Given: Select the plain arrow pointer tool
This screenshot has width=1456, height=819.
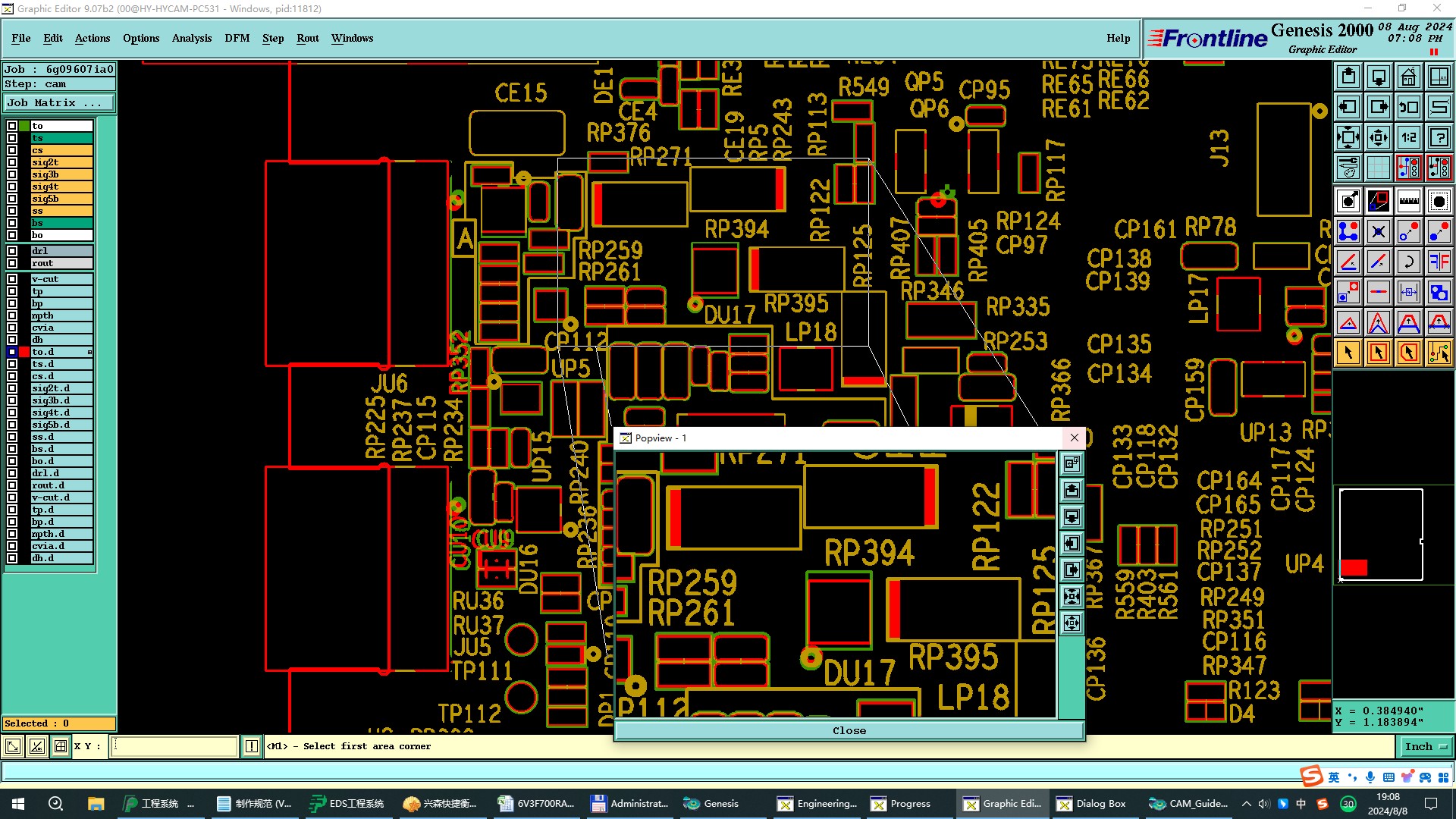Looking at the screenshot, I should coord(1348,353).
